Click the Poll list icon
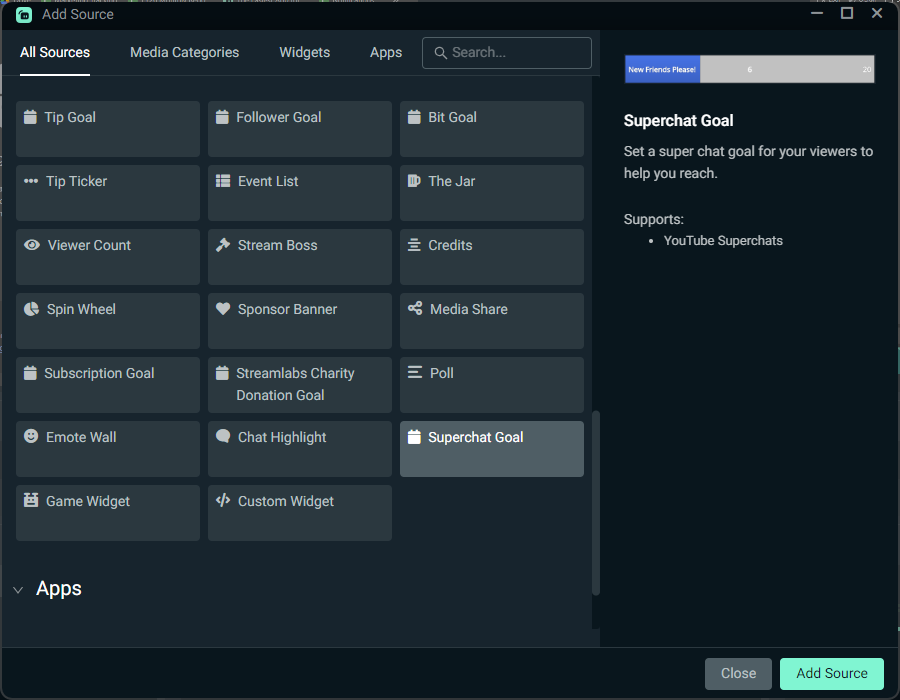The width and height of the screenshot is (900, 700). (415, 373)
